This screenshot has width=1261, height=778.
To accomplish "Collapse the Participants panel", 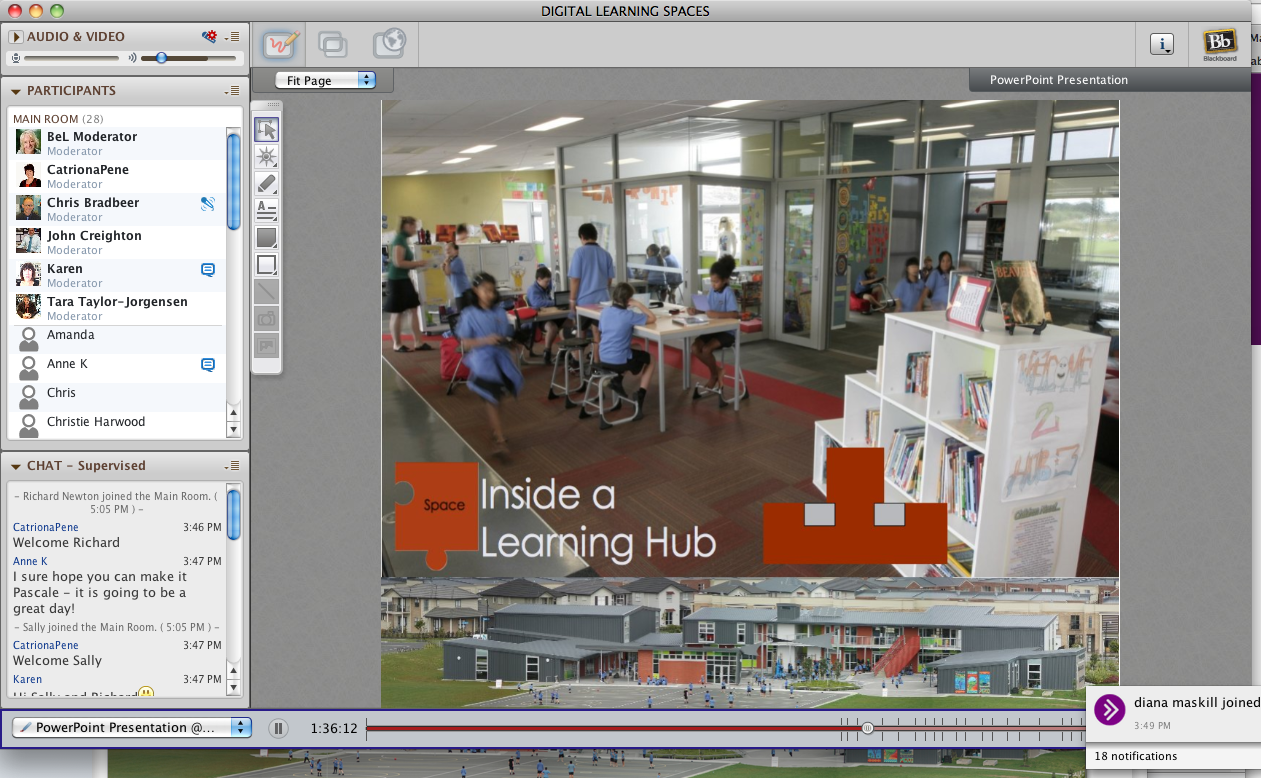I will [x=14, y=90].
